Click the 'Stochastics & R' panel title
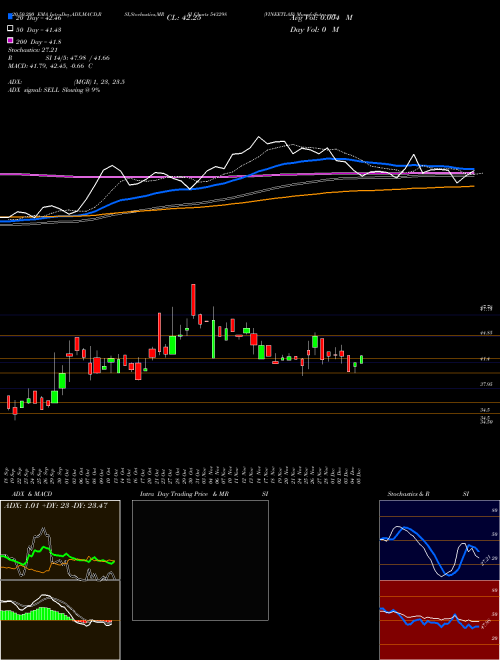 (409, 494)
